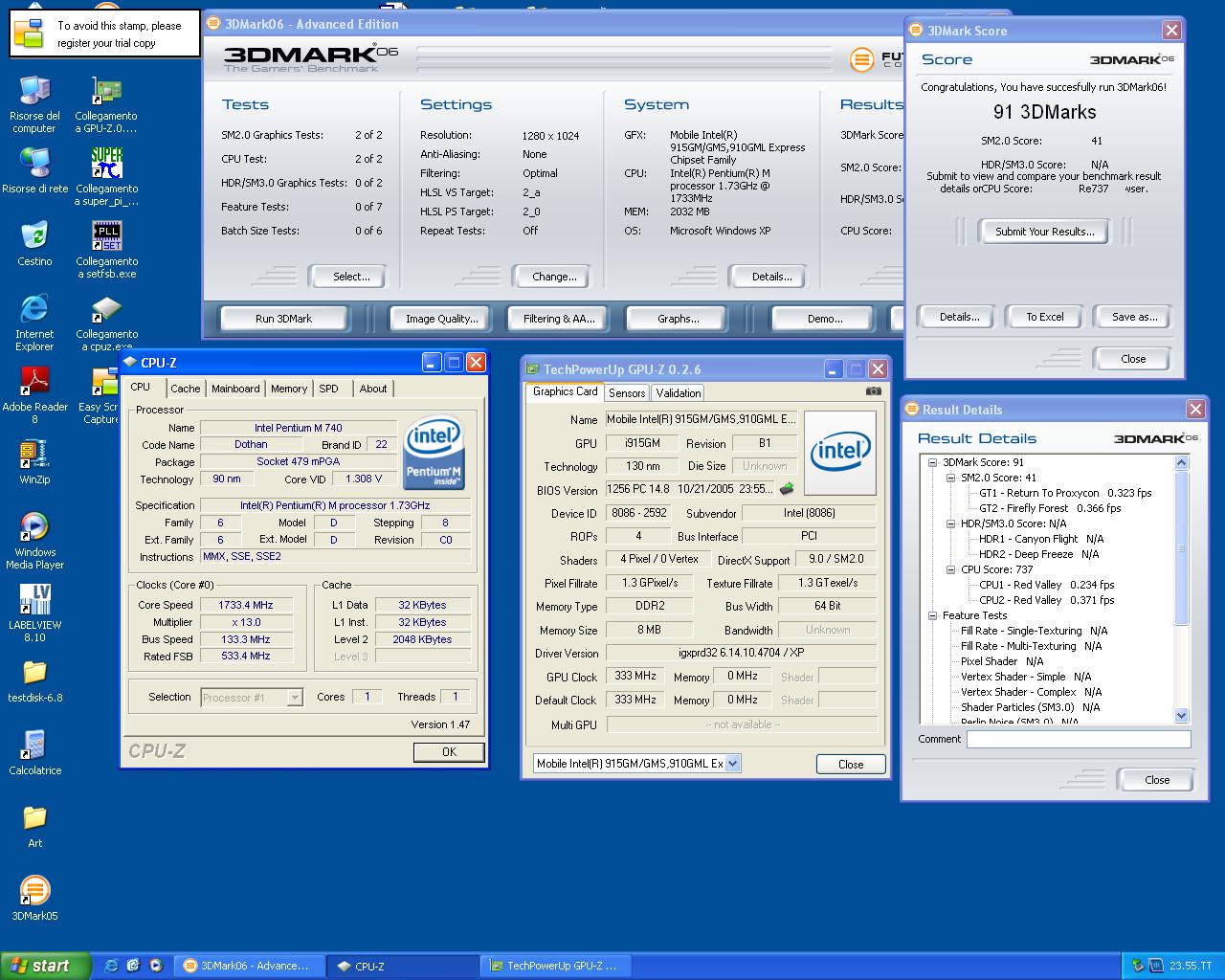Screen dimensions: 1225x980
Task: Switch to CPU-Z About tab
Action: (373, 389)
